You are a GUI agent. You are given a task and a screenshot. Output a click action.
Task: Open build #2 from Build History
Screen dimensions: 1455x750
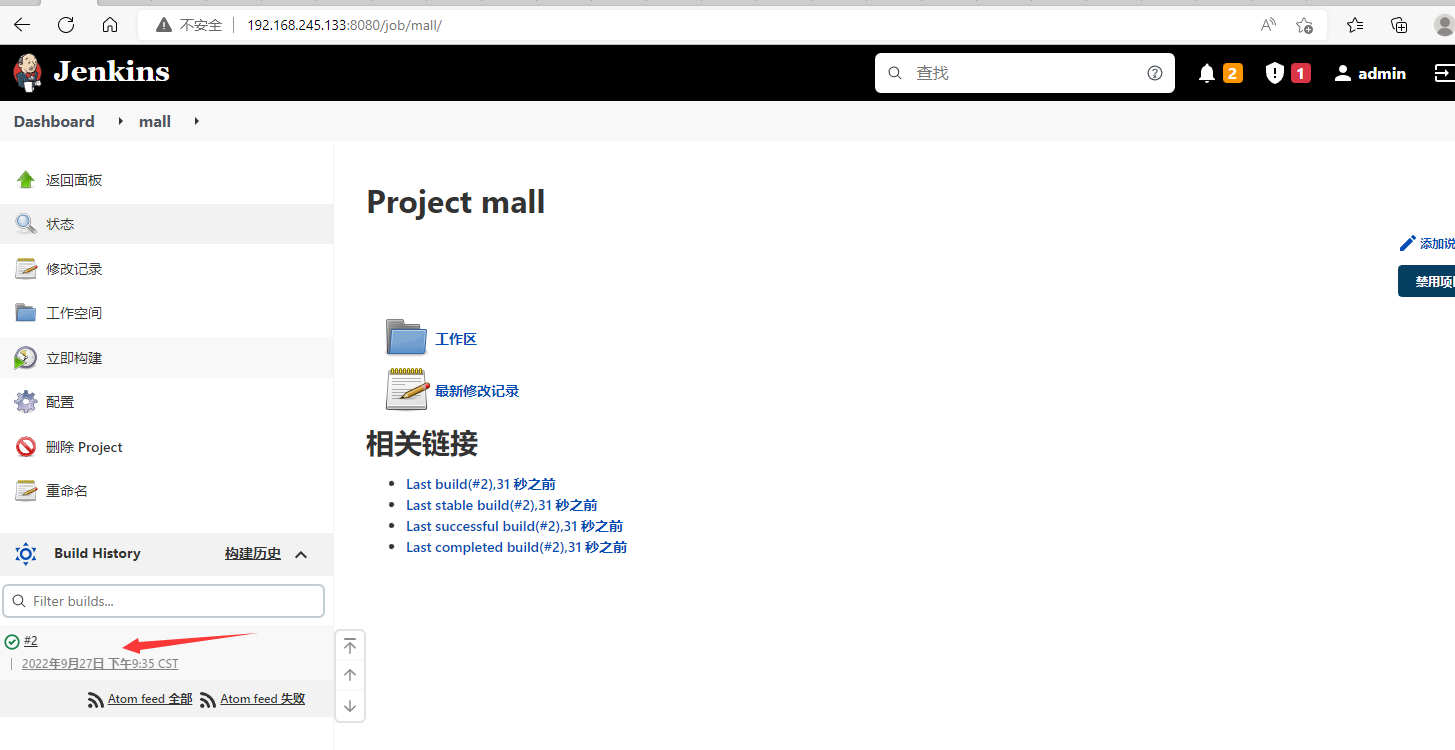pos(31,641)
